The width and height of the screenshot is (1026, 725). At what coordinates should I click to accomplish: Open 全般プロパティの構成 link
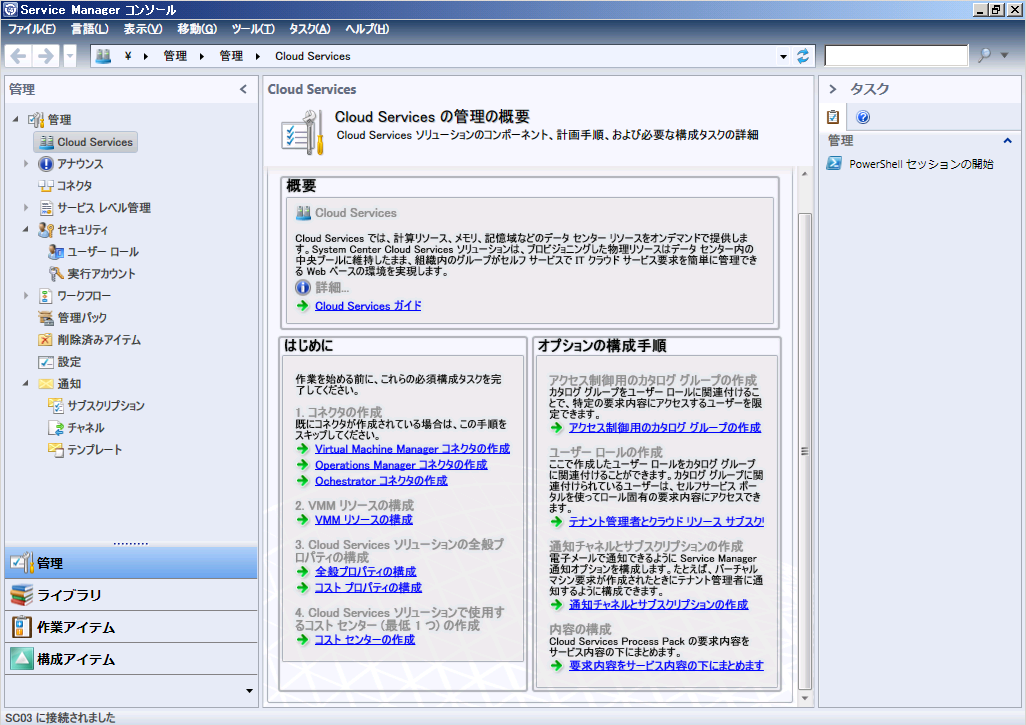pos(366,572)
